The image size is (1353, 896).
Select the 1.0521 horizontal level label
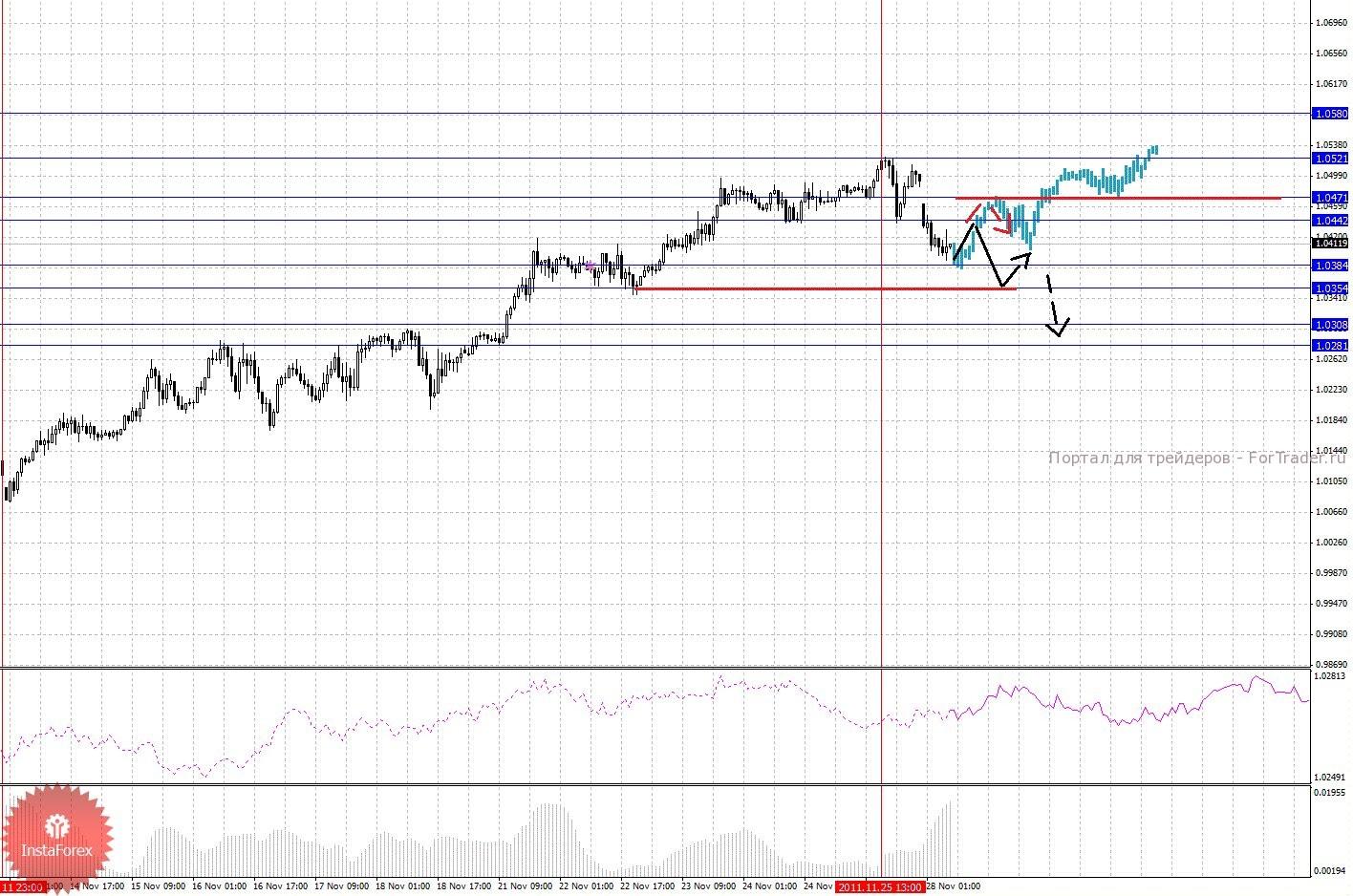(x=1331, y=159)
